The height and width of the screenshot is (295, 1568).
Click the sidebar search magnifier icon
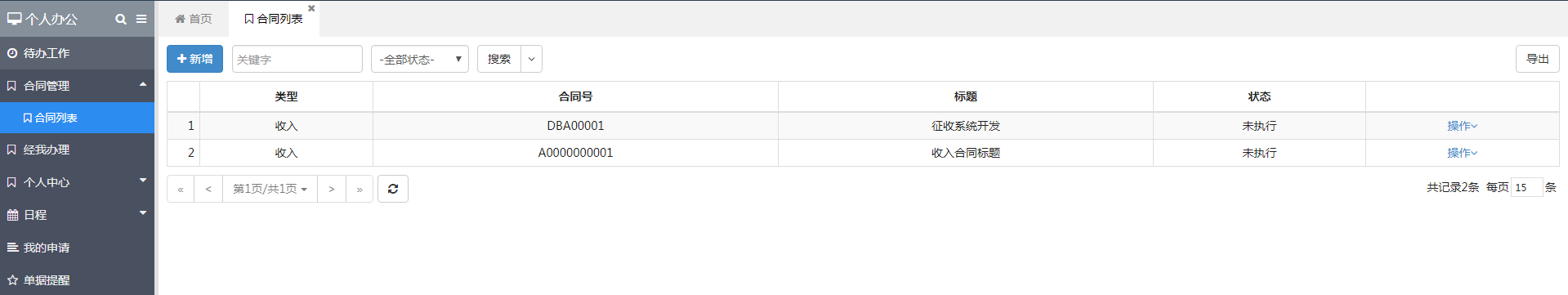click(x=121, y=19)
